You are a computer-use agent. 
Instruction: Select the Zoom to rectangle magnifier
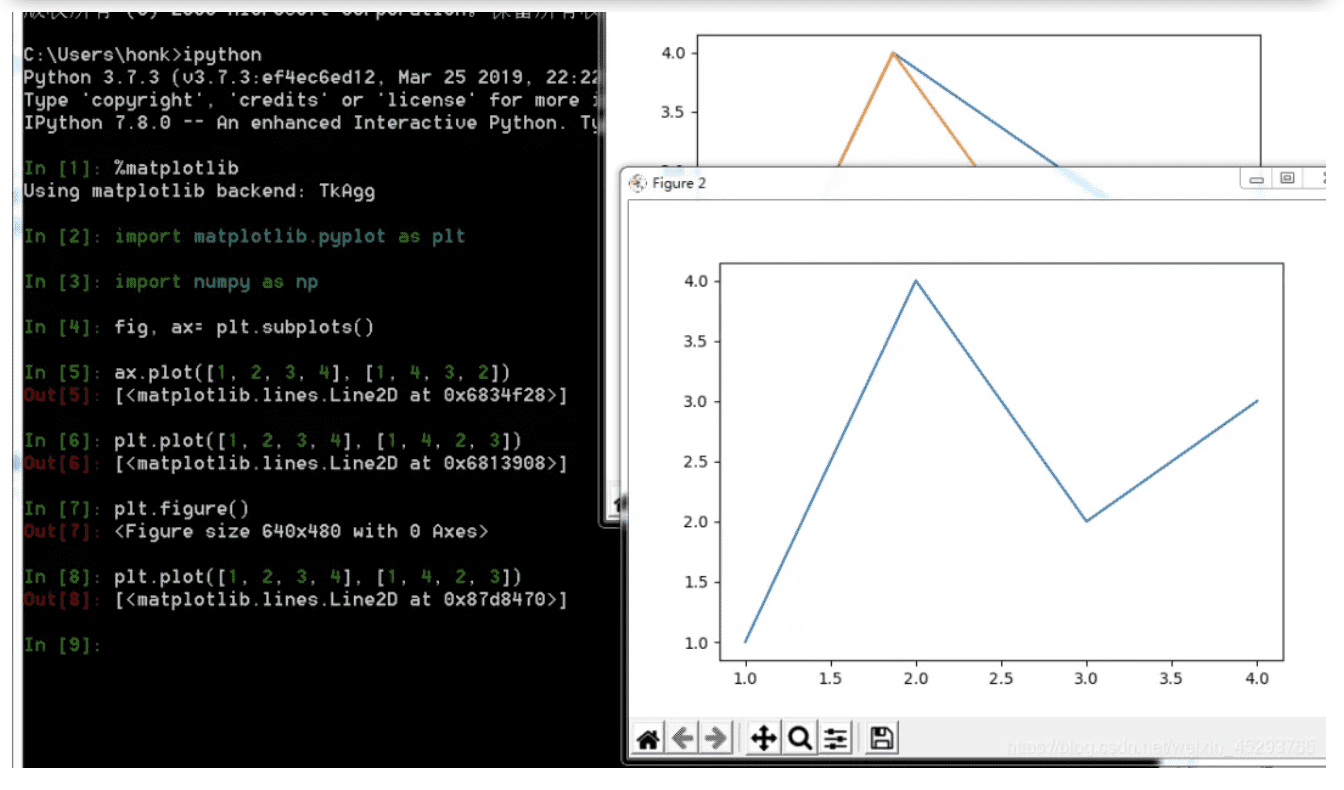pos(800,739)
